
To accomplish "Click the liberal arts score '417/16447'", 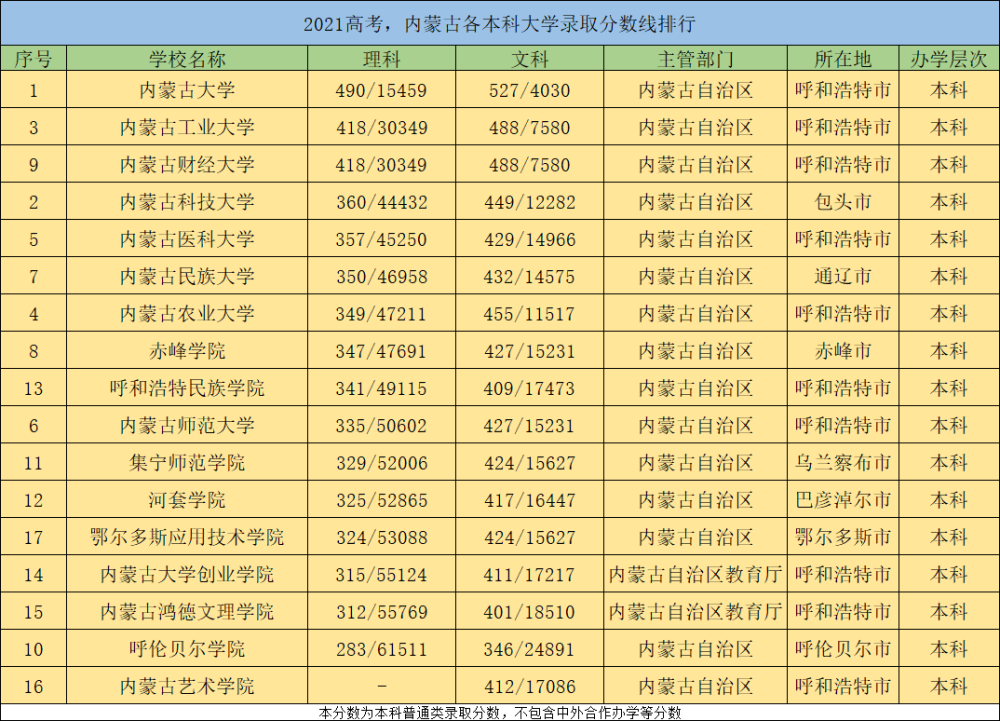I will click(529, 500).
